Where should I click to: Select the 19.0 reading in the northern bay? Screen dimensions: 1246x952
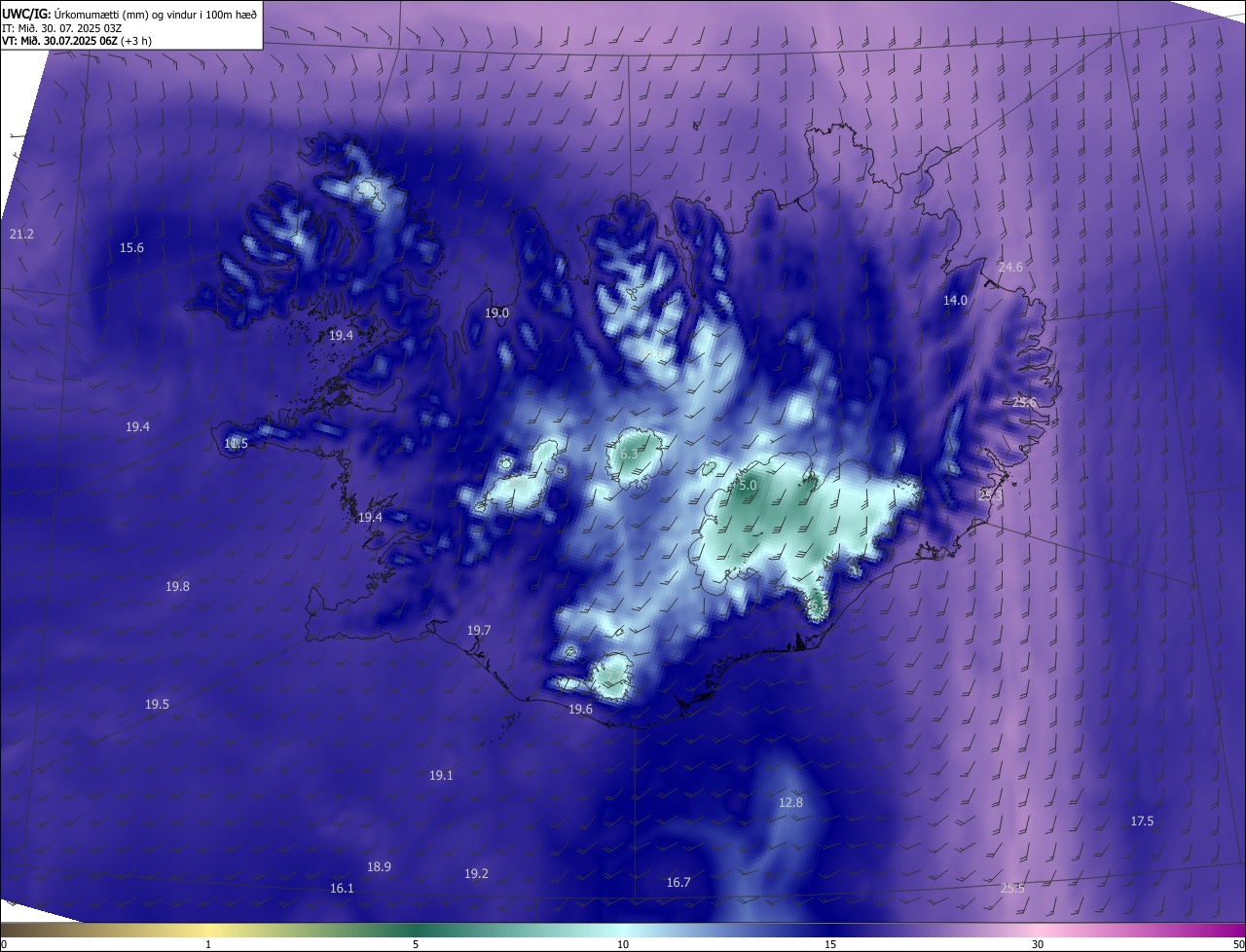click(x=496, y=313)
